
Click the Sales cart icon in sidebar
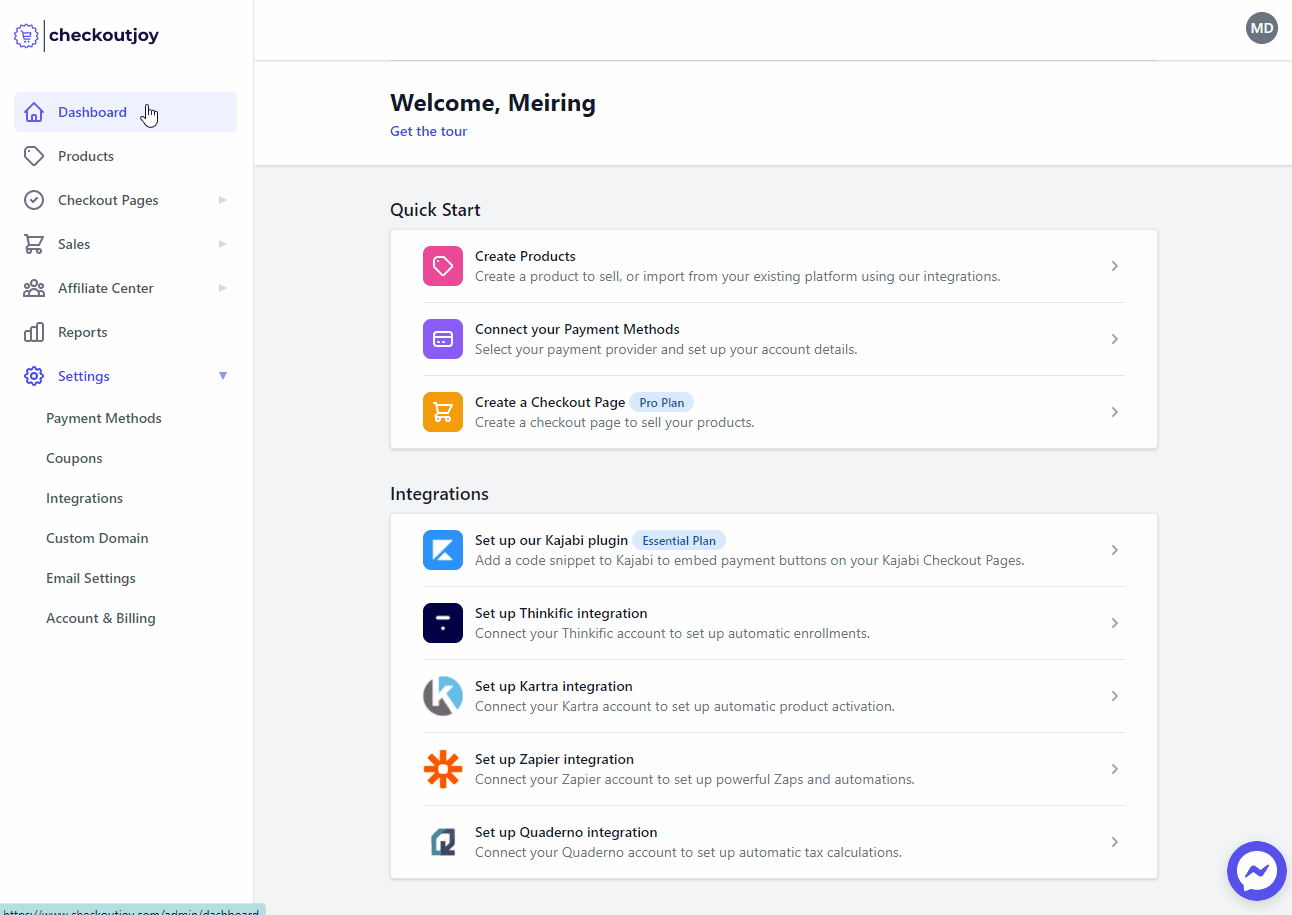tap(34, 244)
